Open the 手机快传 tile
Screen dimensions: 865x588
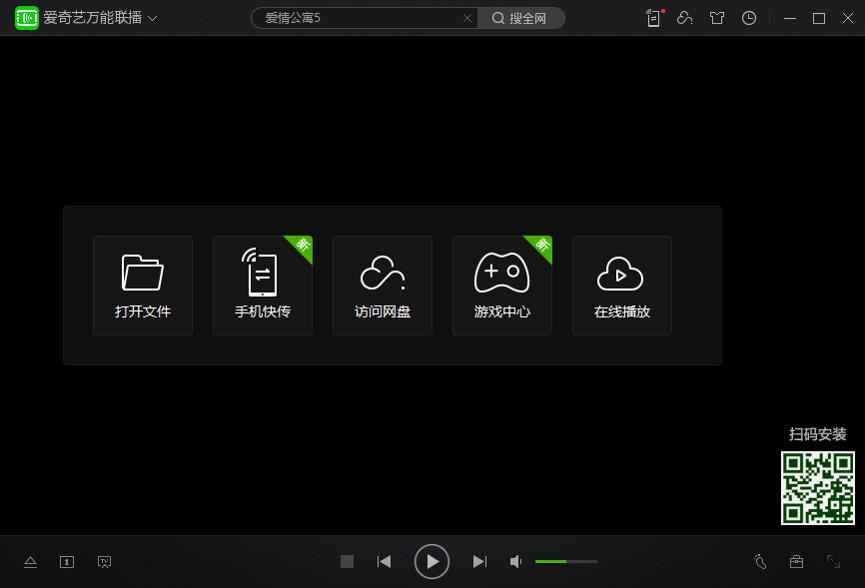pos(263,285)
